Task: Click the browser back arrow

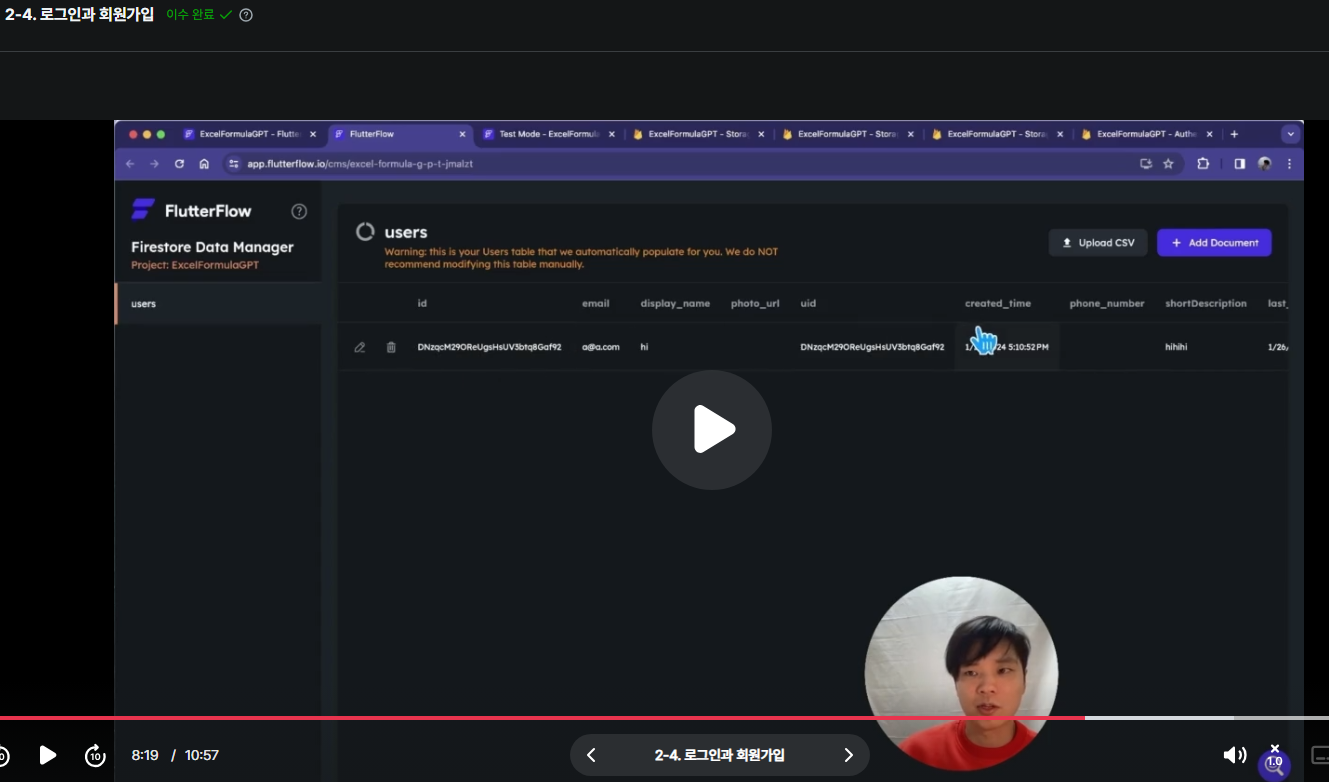Action: 130,164
